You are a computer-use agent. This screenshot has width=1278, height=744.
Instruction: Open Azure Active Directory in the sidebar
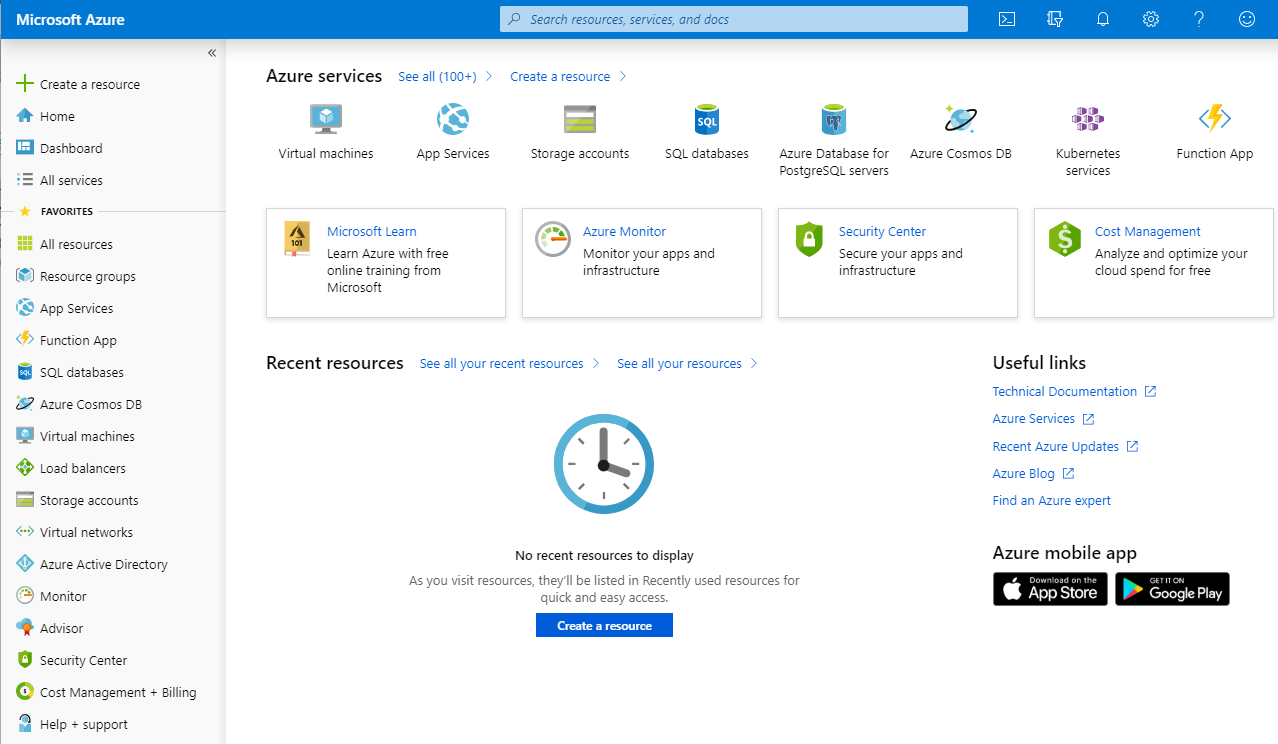point(103,565)
